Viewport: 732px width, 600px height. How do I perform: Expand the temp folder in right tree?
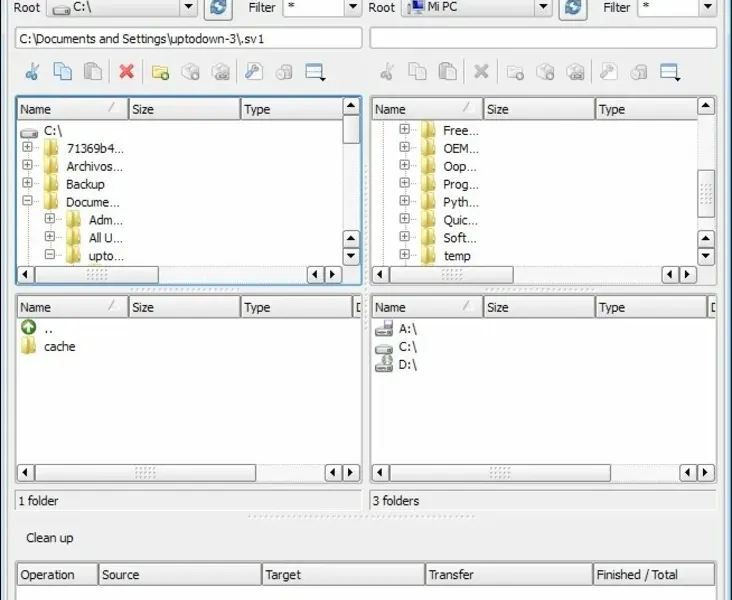(x=404, y=254)
